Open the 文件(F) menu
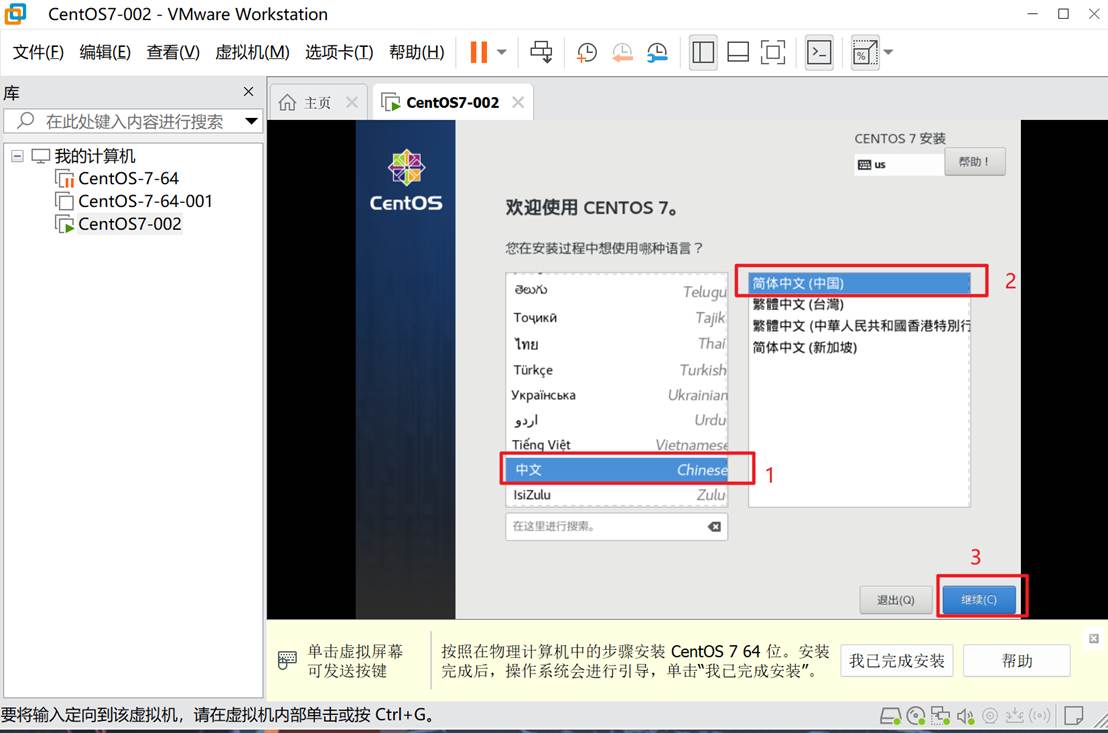The image size is (1108, 733). coord(38,52)
